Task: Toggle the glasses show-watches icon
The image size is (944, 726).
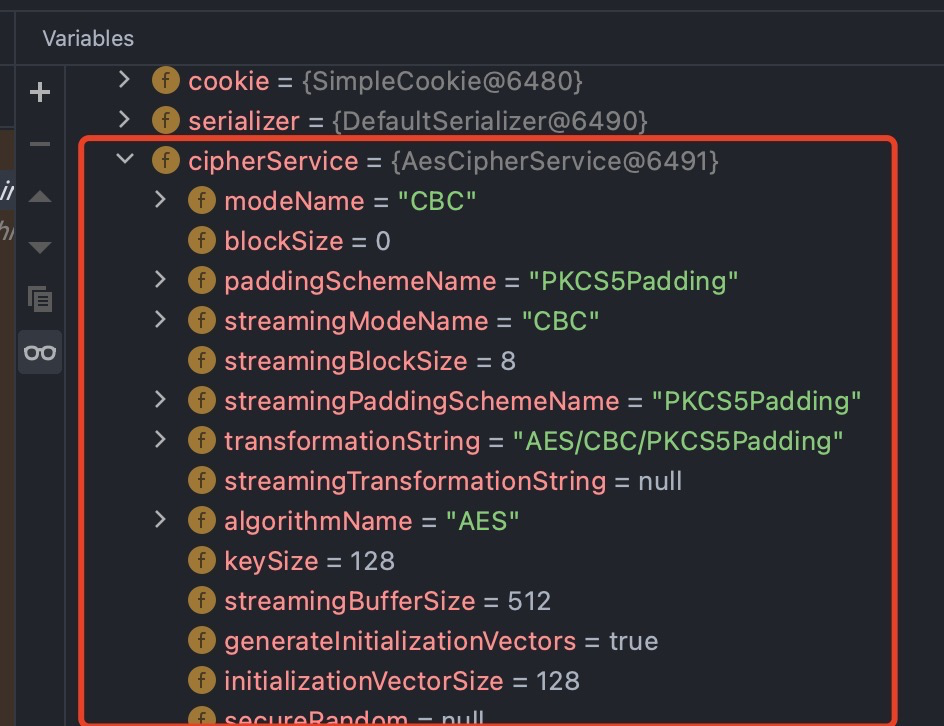Action: pos(40,352)
